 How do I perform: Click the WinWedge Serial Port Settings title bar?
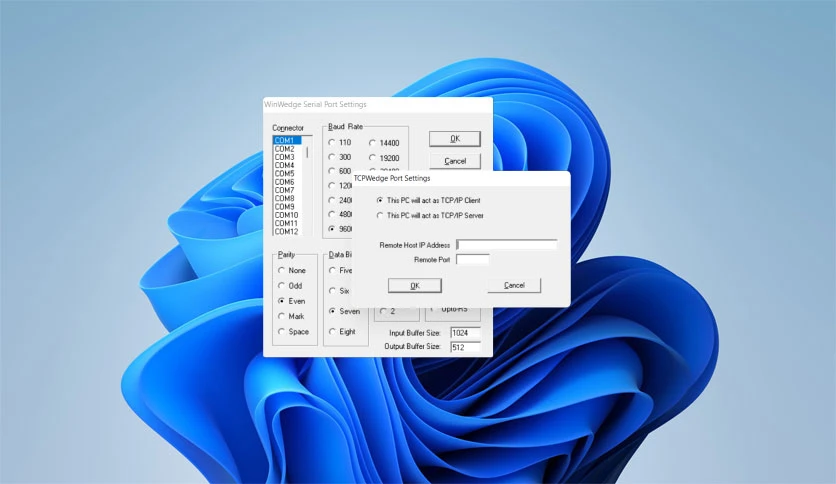(x=377, y=104)
